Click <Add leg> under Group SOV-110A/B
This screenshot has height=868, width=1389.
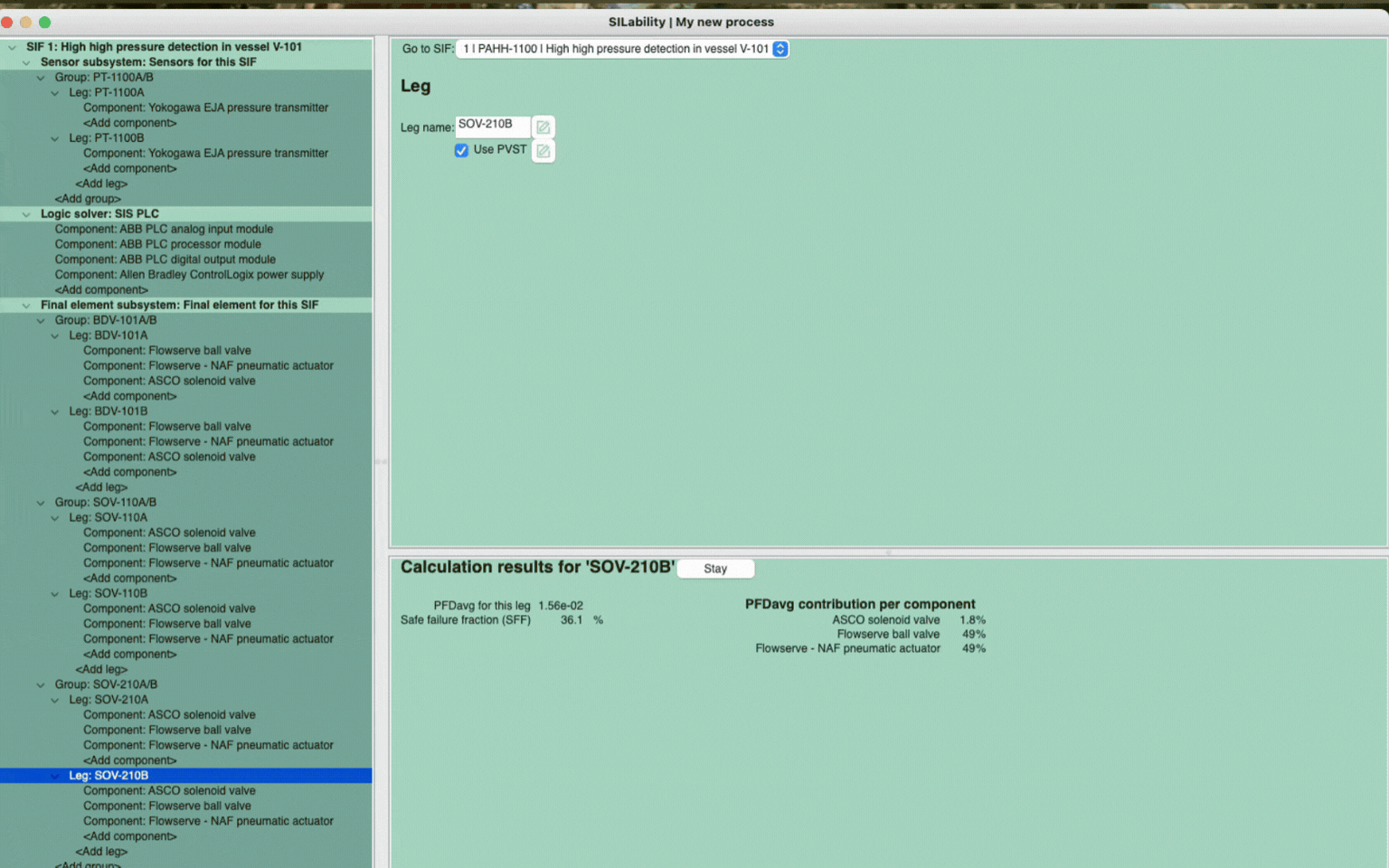[x=101, y=670]
